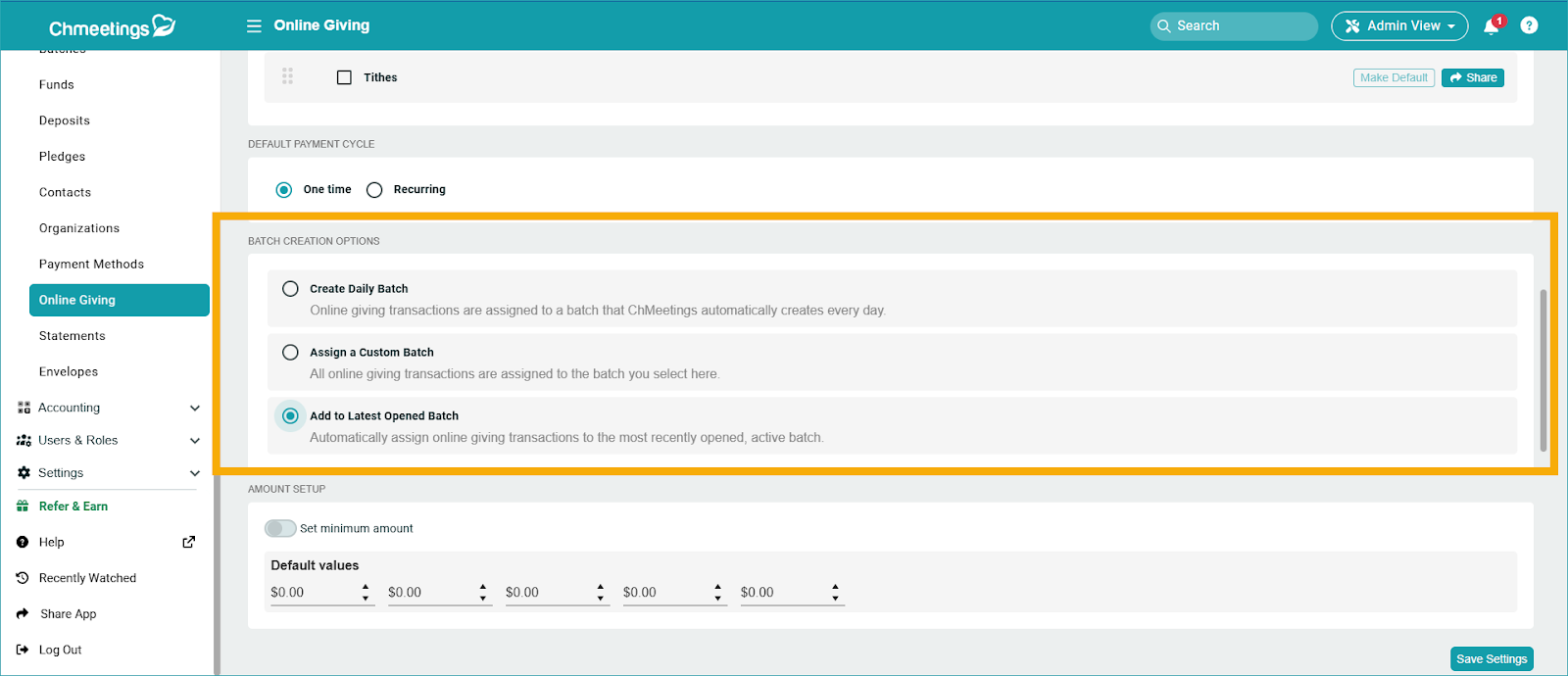The image size is (1568, 676).
Task: Click the external link icon next to Help
Action: (189, 542)
